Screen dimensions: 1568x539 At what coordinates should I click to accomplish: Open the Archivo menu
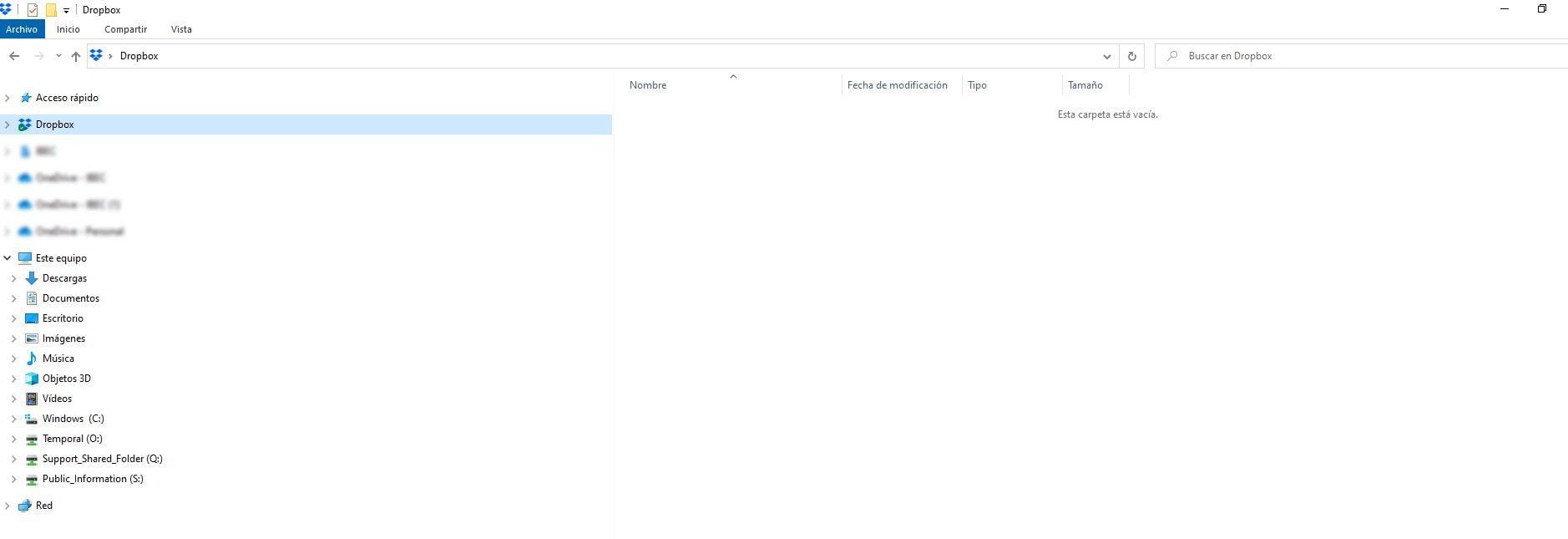pos(22,29)
